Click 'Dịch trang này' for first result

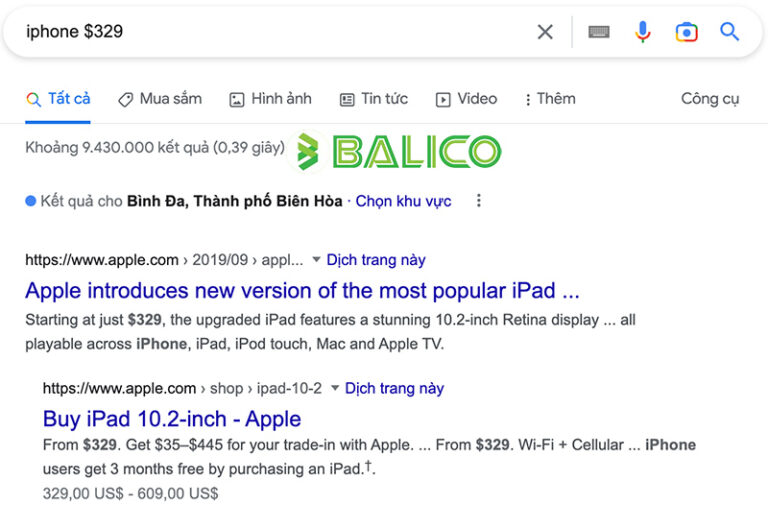pos(376,260)
